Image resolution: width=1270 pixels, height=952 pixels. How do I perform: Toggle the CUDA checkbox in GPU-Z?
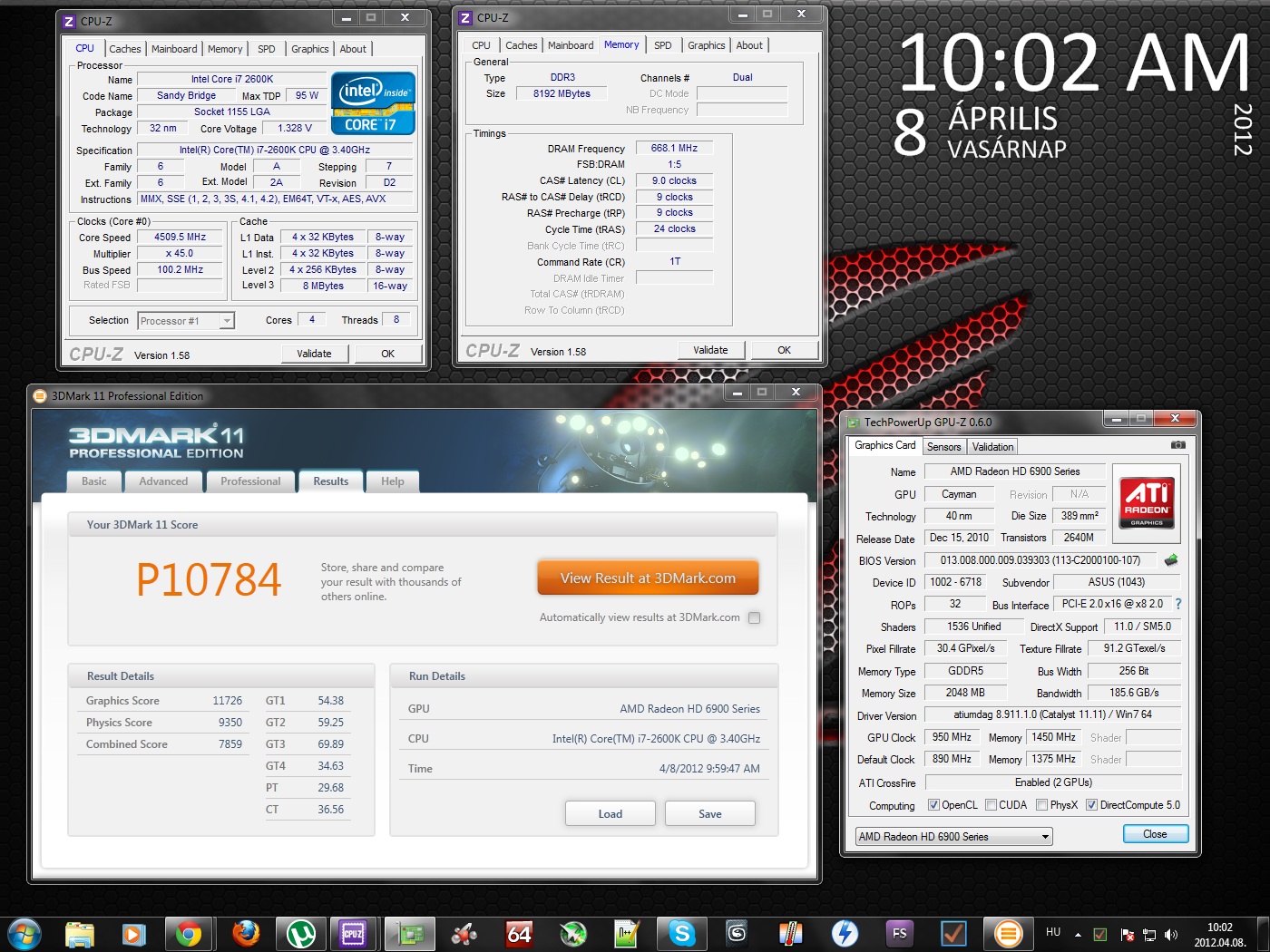[x=991, y=805]
